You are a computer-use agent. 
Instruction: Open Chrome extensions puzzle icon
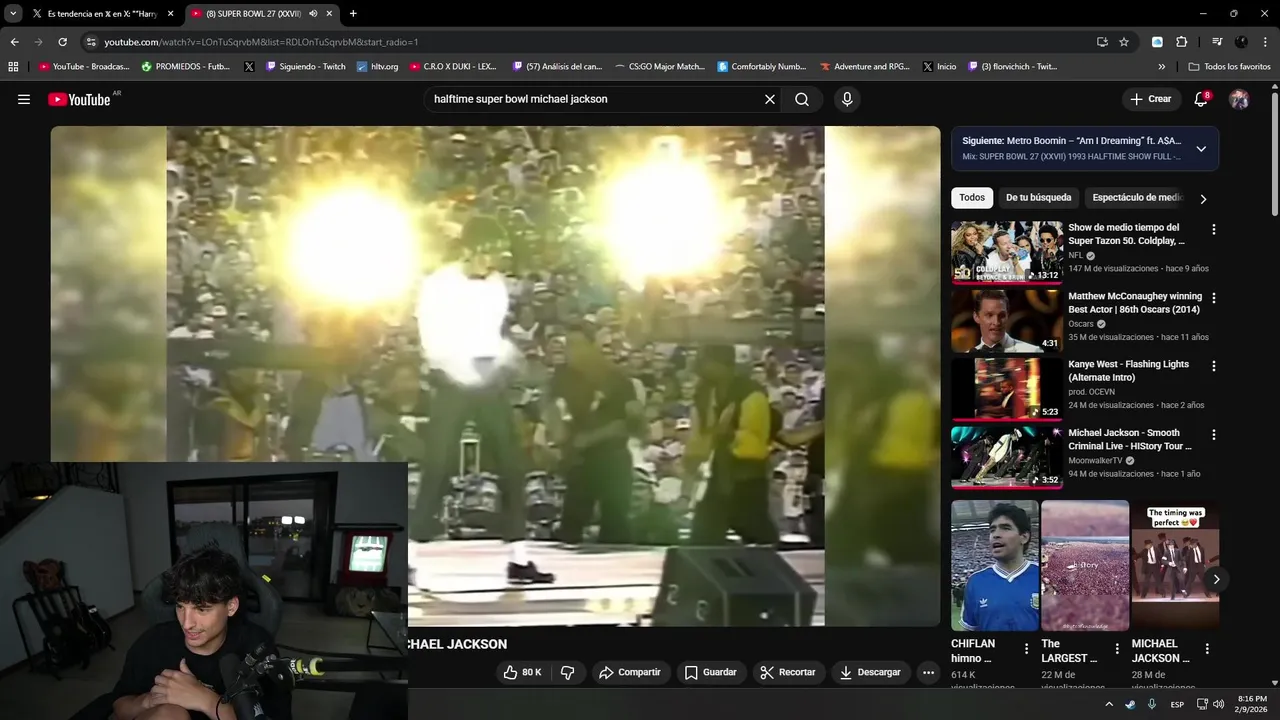(1181, 42)
